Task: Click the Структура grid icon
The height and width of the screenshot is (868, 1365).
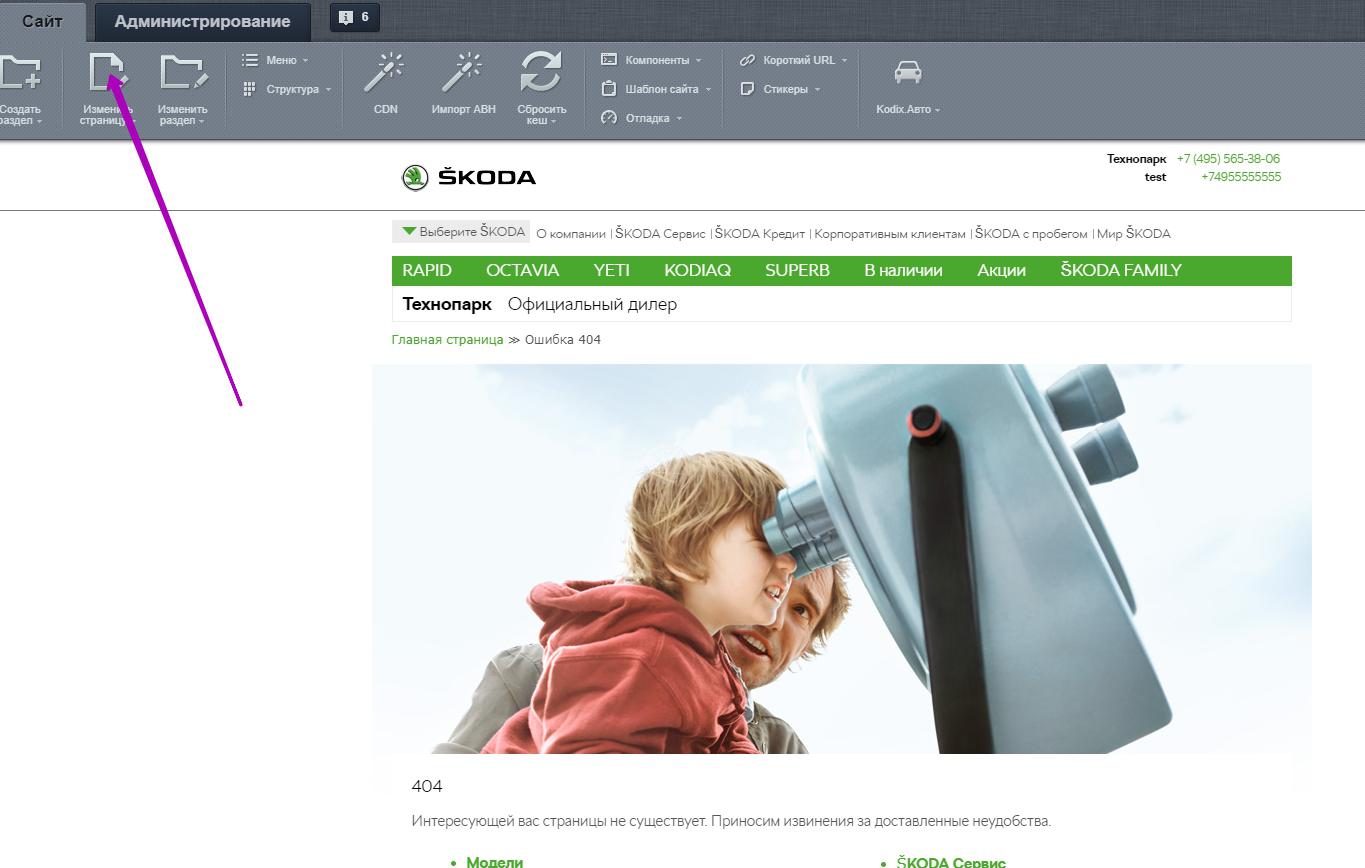Action: pos(250,89)
